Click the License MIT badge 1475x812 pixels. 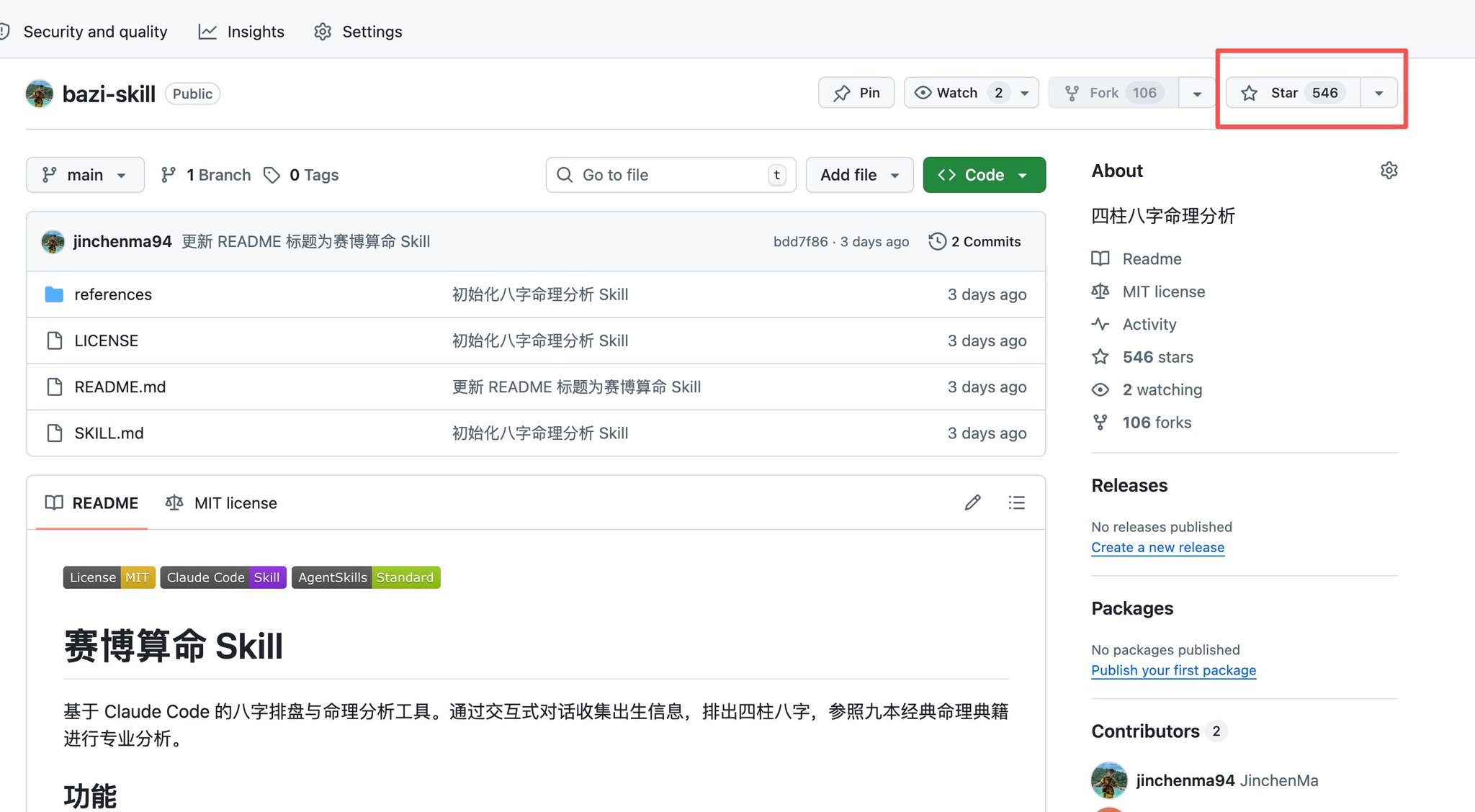(109, 577)
